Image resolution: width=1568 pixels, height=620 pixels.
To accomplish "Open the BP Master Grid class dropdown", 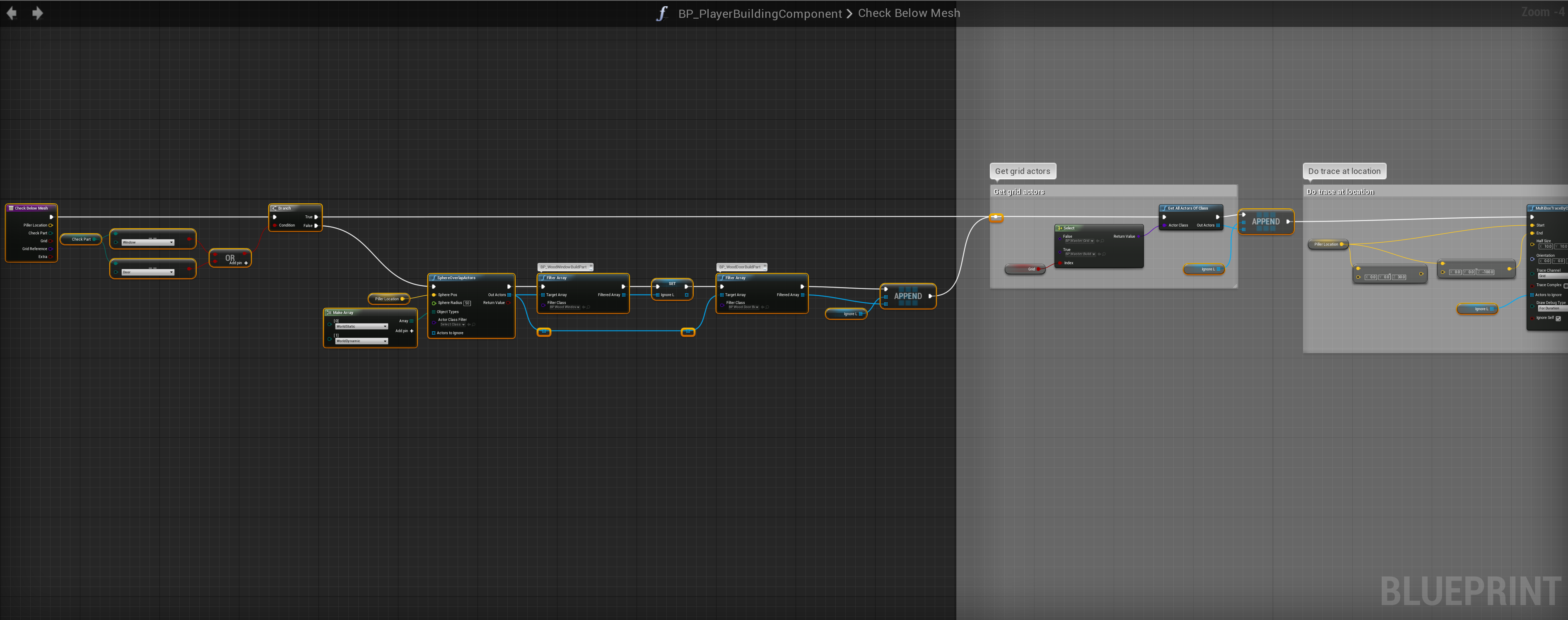I will [1079, 241].
